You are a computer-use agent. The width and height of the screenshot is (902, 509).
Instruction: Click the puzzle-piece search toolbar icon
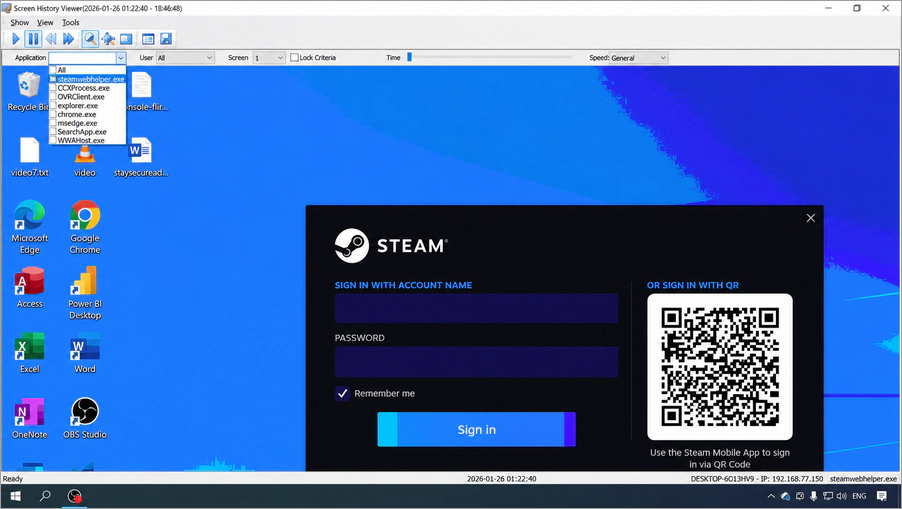(108, 39)
